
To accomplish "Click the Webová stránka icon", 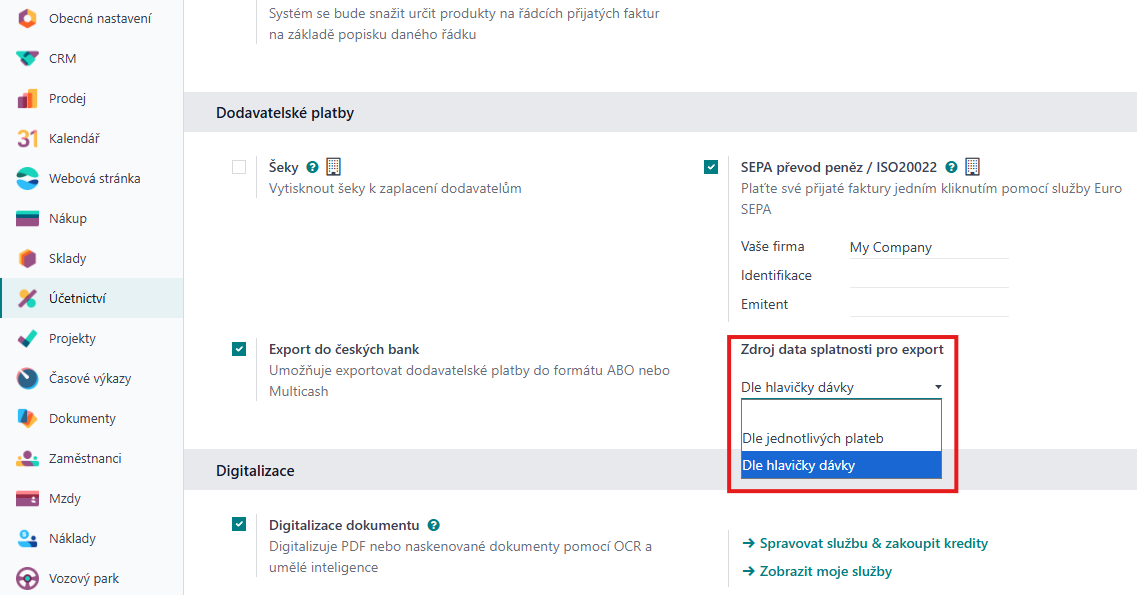I will click(x=27, y=178).
